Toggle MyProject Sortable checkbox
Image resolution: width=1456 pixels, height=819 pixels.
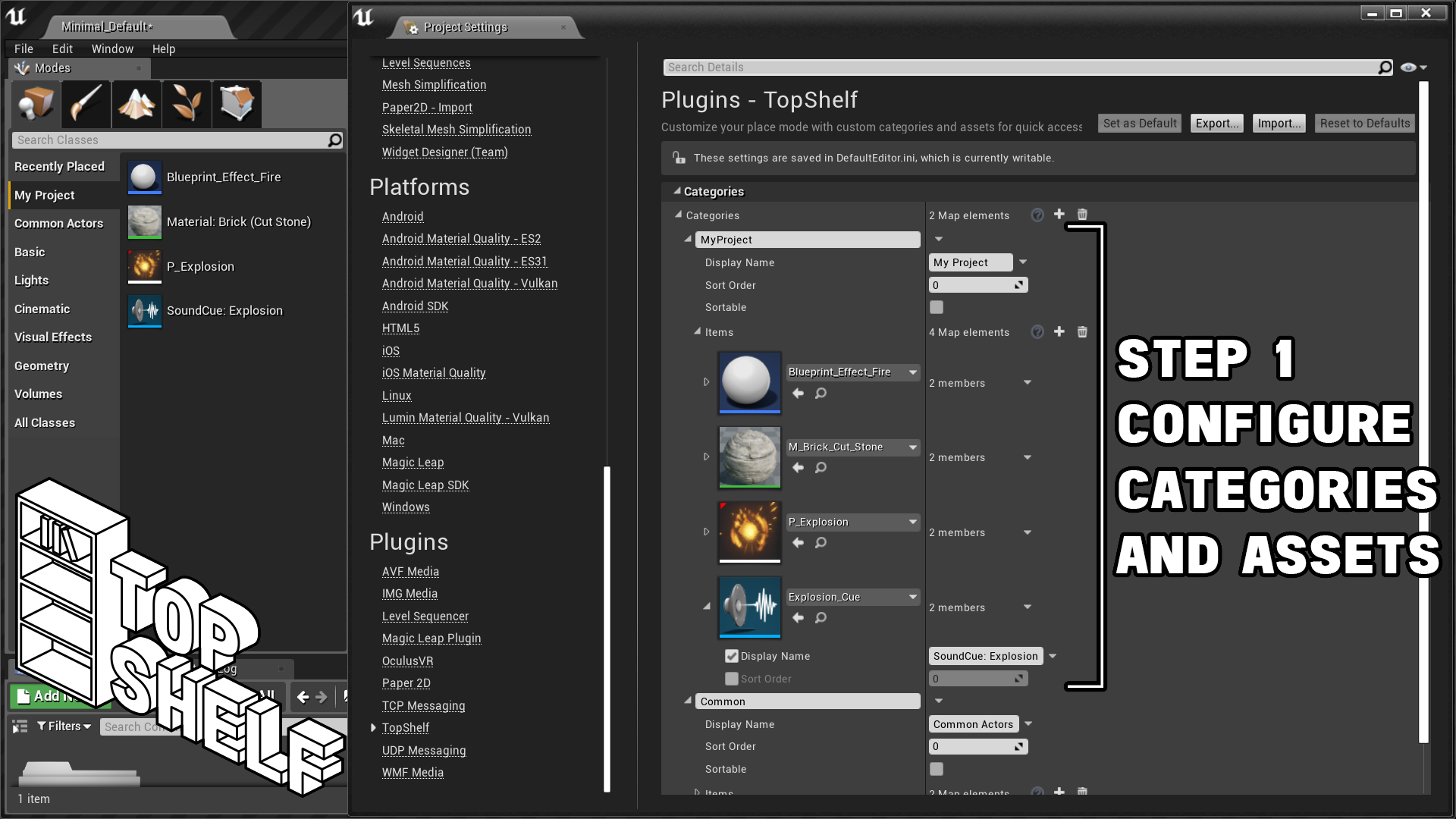(x=937, y=307)
